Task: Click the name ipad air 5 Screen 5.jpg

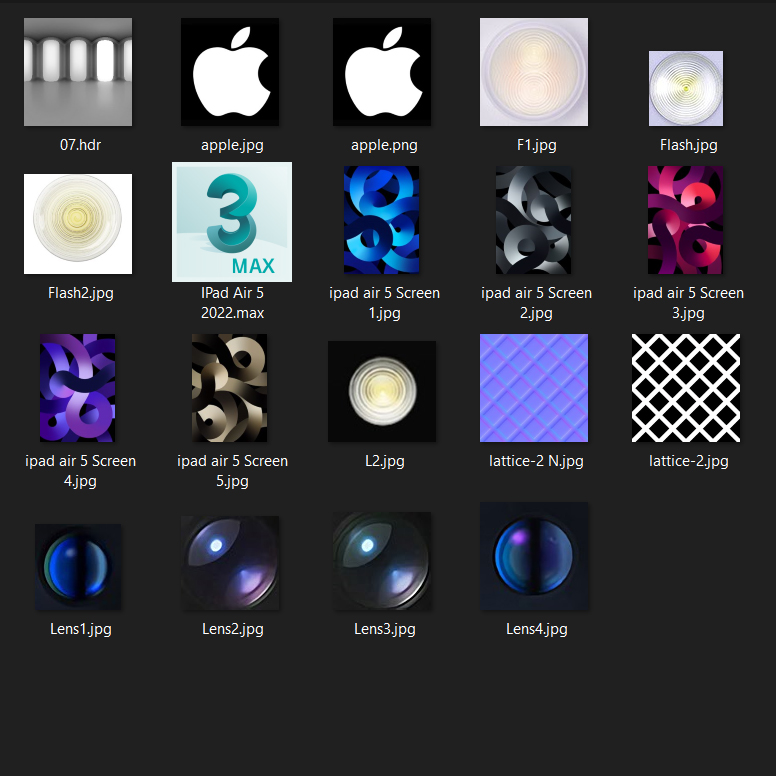Action: click(232, 471)
